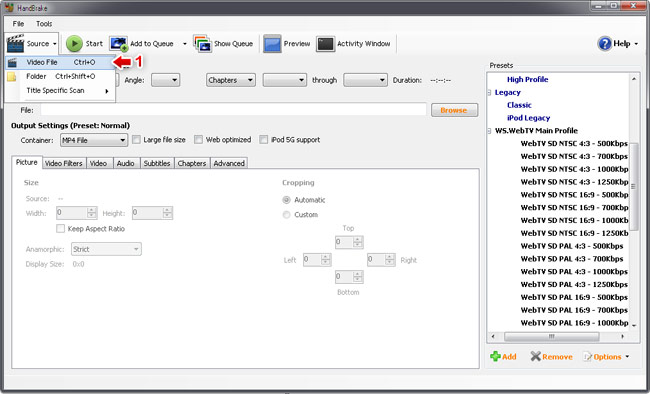Select WebTV SD NTSC 4:3 - 500Kbps preset
This screenshot has height=394, width=650.
pyautogui.click(x=574, y=143)
